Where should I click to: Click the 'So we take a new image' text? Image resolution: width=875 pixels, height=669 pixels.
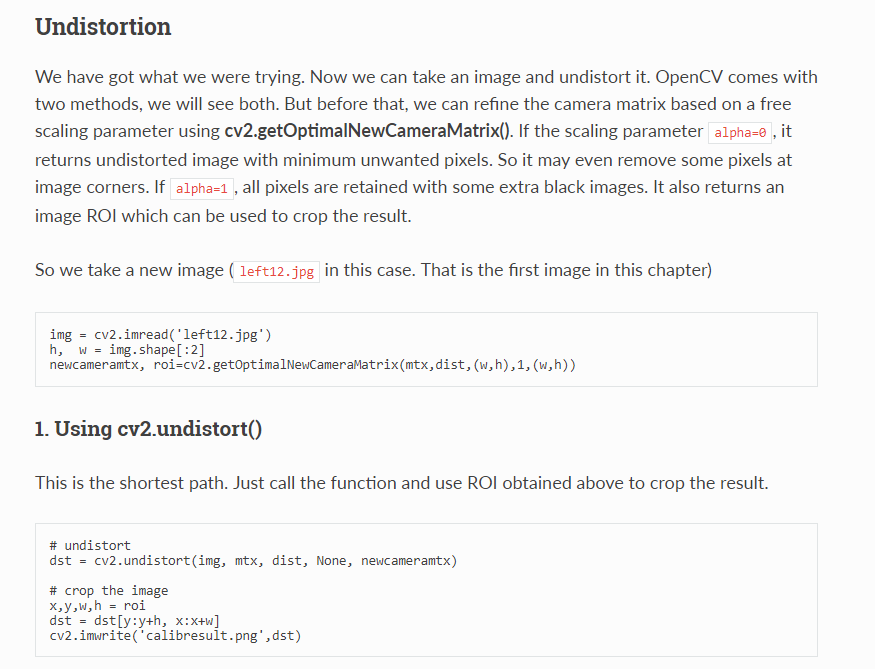click(x=129, y=271)
